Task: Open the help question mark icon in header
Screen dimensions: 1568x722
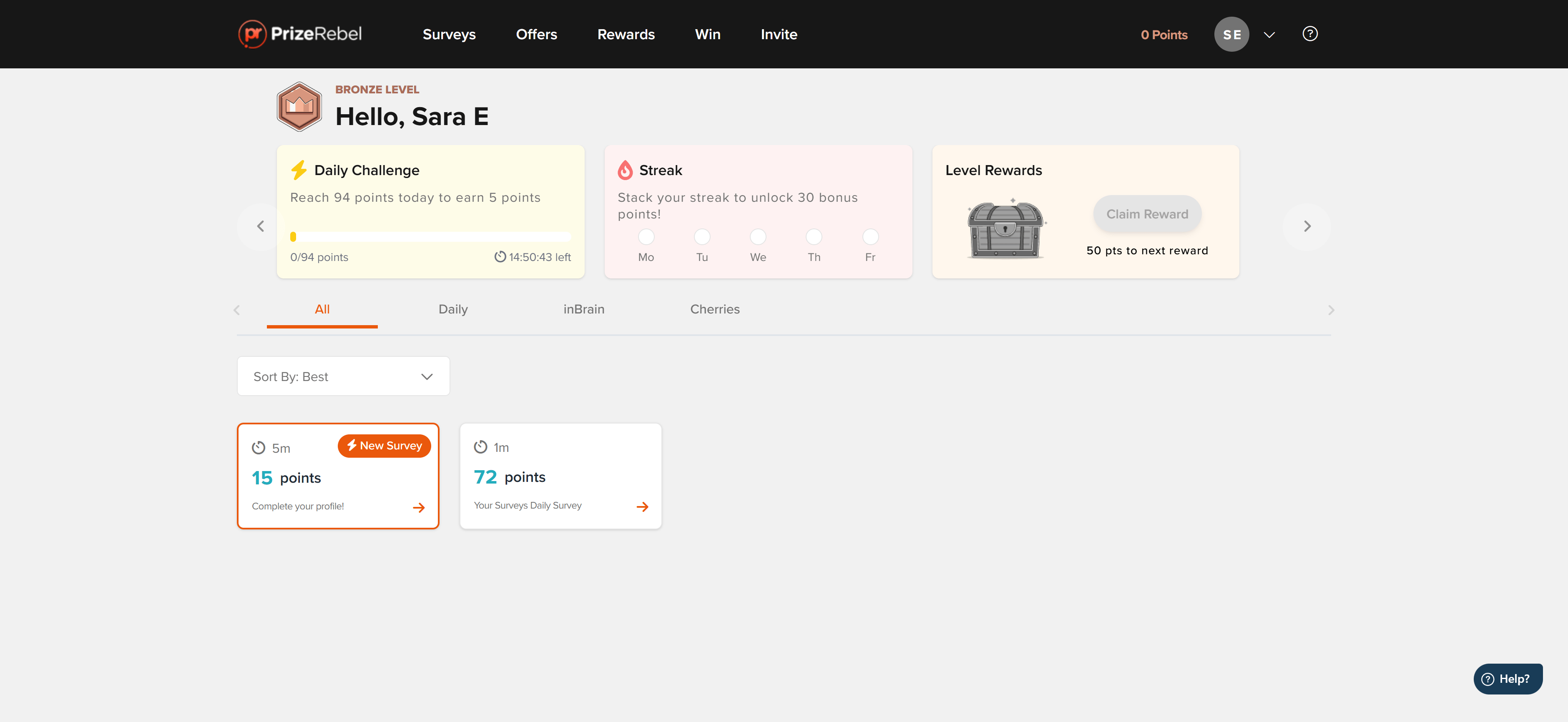Action: (x=1309, y=34)
